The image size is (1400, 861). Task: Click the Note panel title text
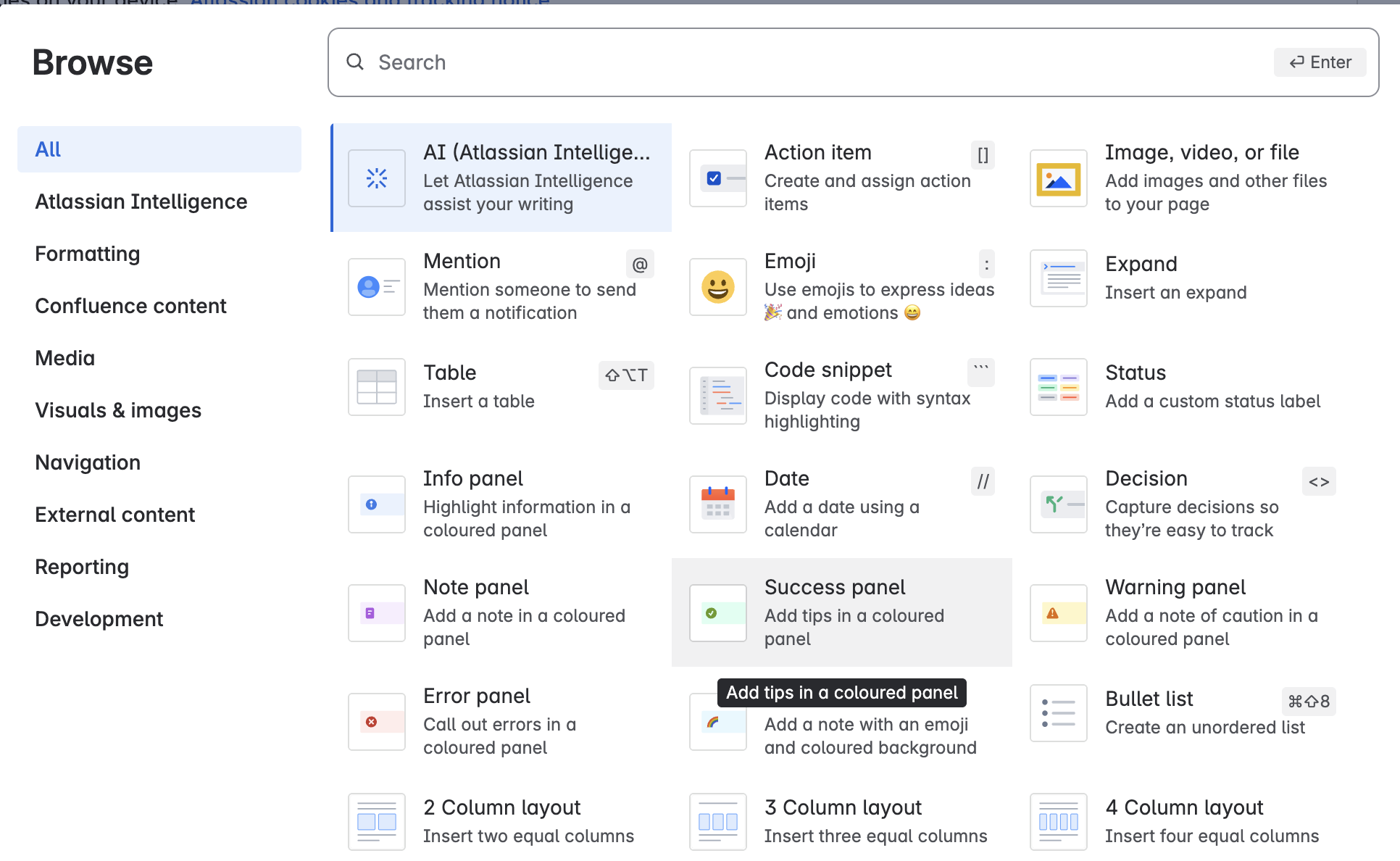coord(476,587)
